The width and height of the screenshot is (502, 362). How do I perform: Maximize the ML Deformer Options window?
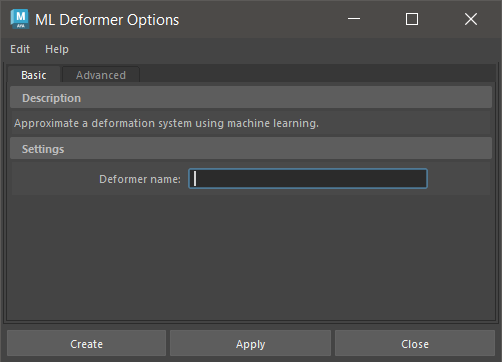pyautogui.click(x=412, y=19)
